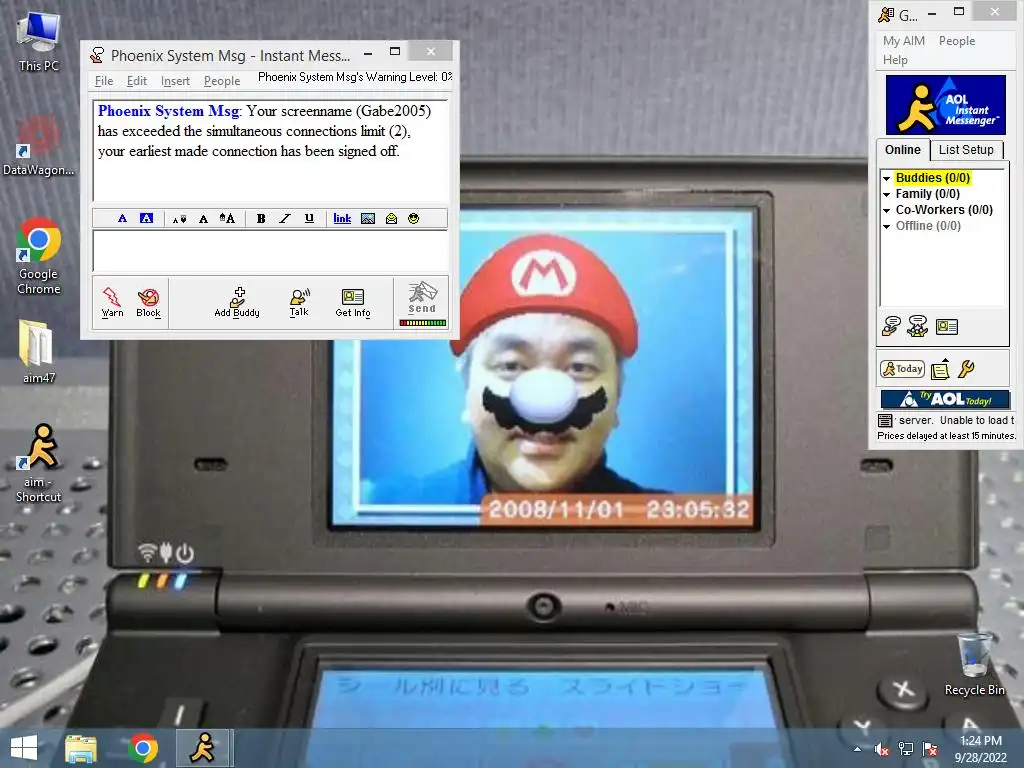
Task: Select the Offline (0/0) group label
Action: click(928, 226)
